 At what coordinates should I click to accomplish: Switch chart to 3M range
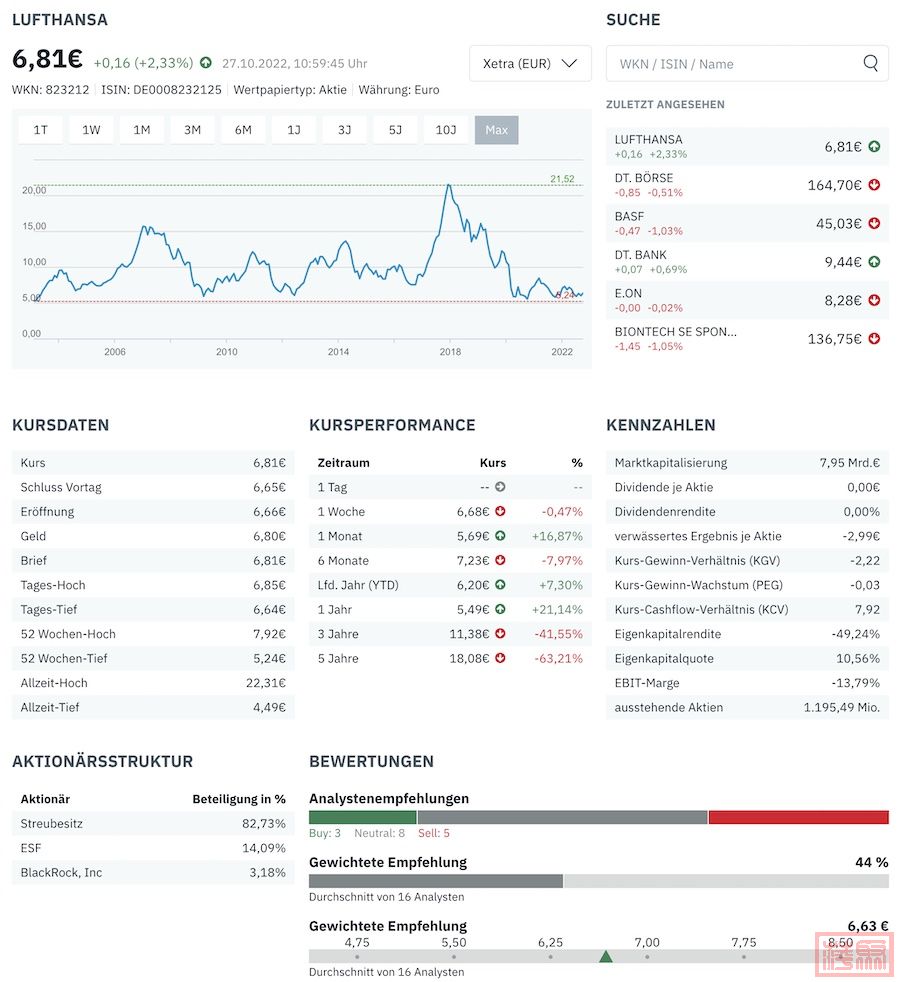pos(192,130)
